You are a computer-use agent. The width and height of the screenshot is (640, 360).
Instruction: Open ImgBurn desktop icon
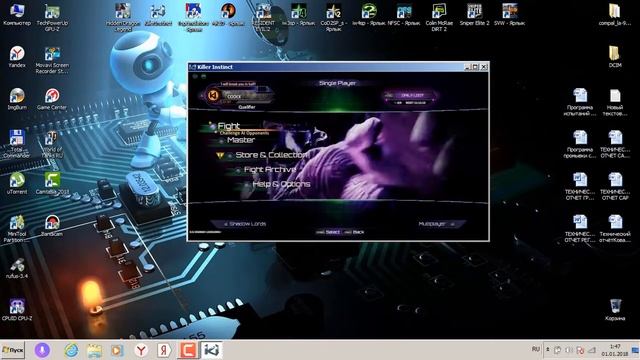point(17,99)
